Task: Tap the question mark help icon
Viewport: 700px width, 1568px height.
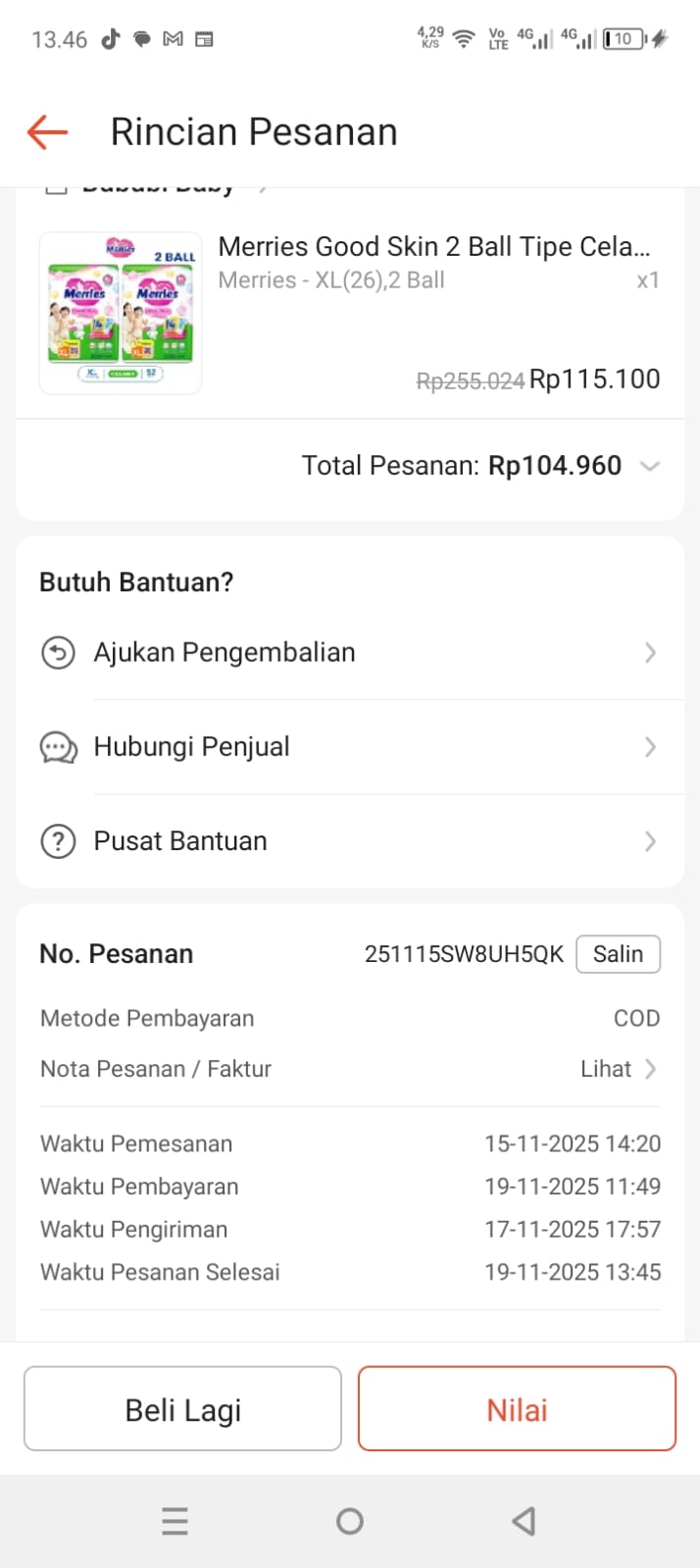Action: tap(58, 841)
